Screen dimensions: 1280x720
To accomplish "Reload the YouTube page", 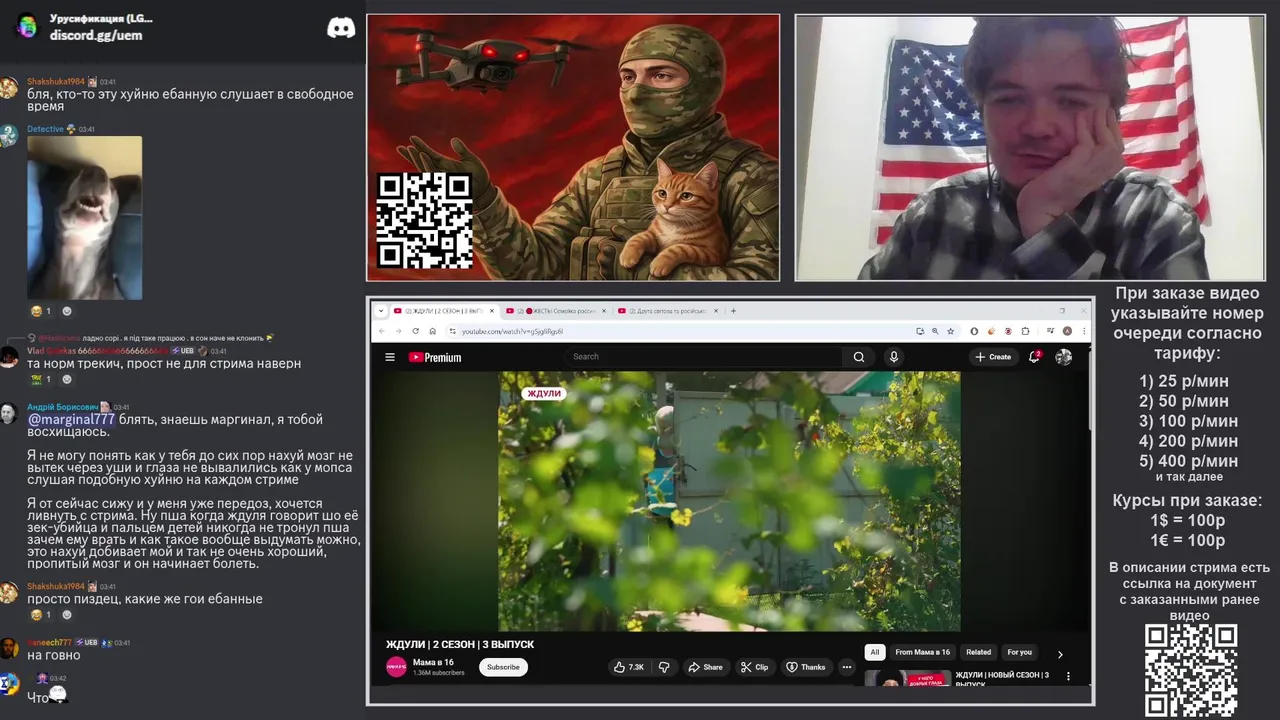I will pyautogui.click(x=415, y=331).
